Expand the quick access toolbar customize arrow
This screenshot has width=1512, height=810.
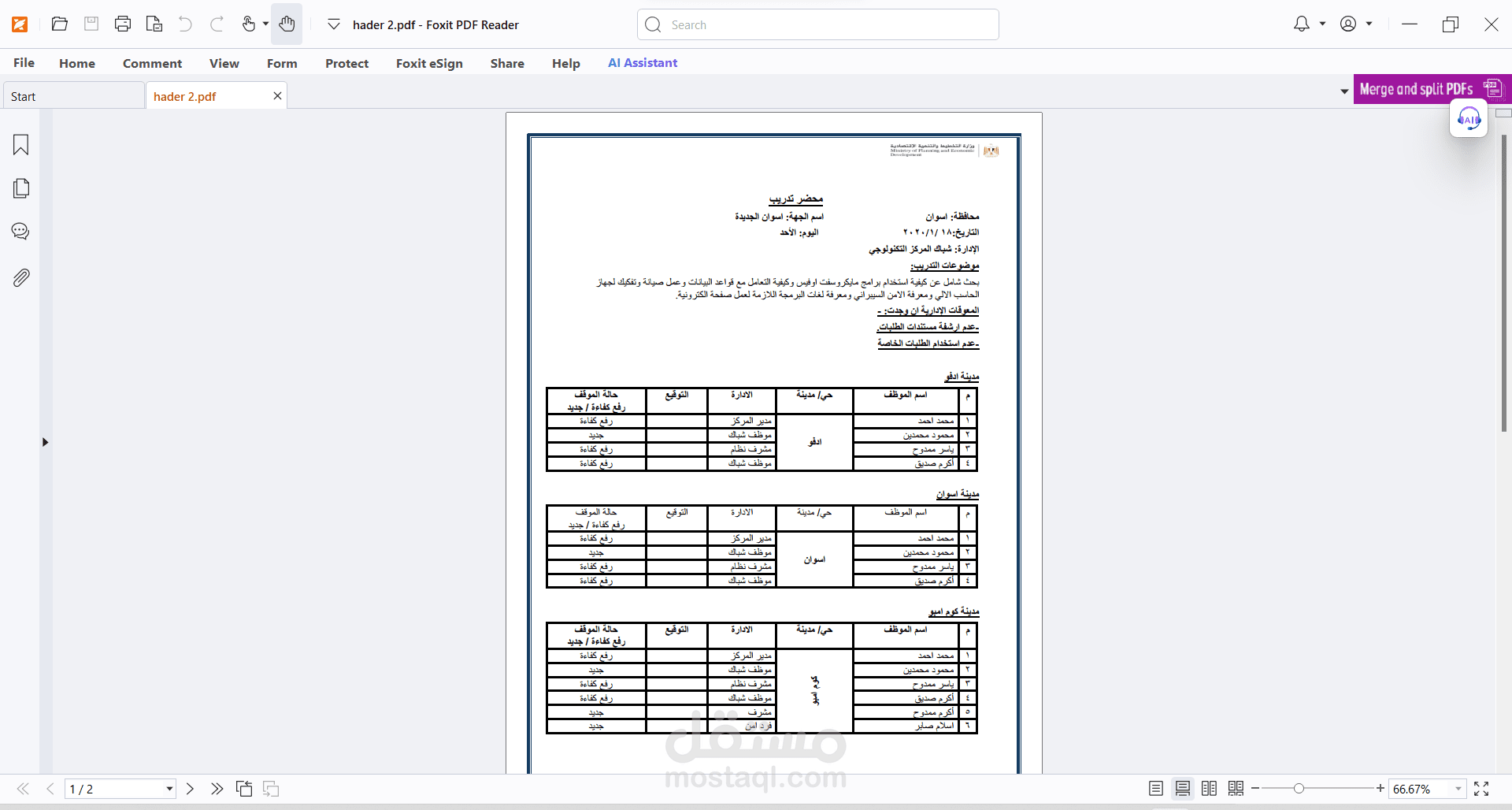pyautogui.click(x=334, y=24)
